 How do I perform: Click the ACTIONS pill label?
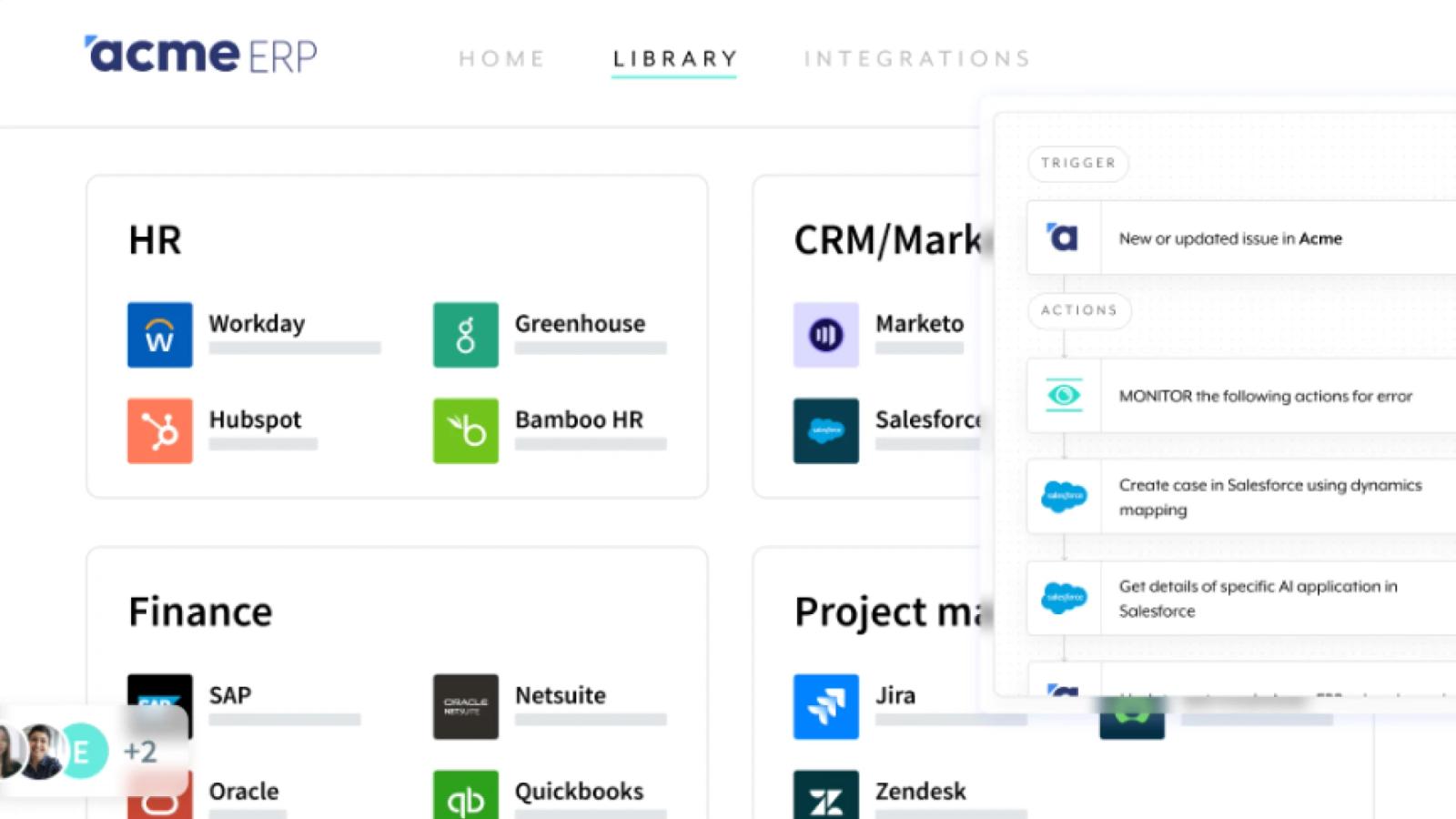click(1079, 310)
